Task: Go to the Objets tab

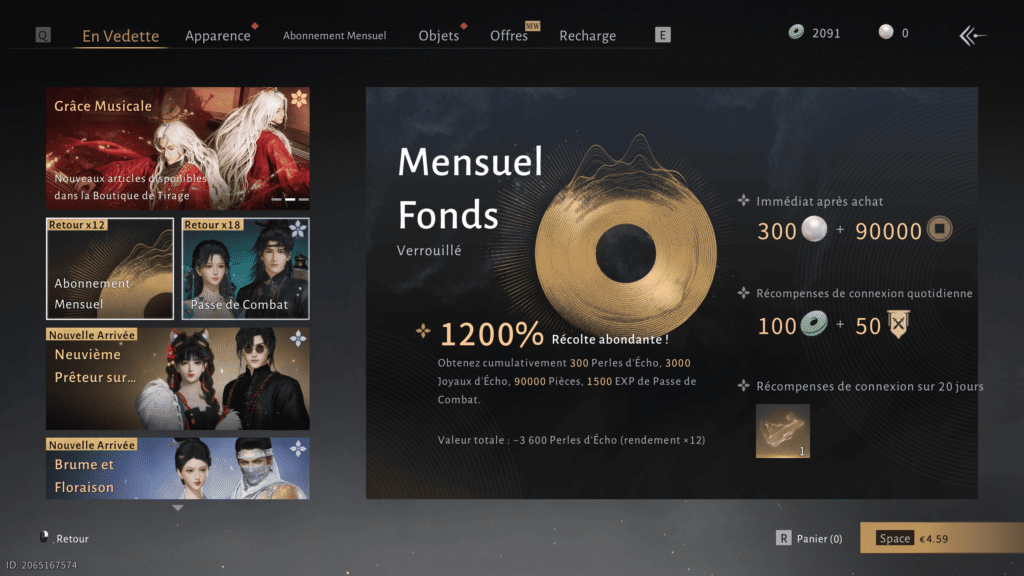Action: [x=439, y=36]
